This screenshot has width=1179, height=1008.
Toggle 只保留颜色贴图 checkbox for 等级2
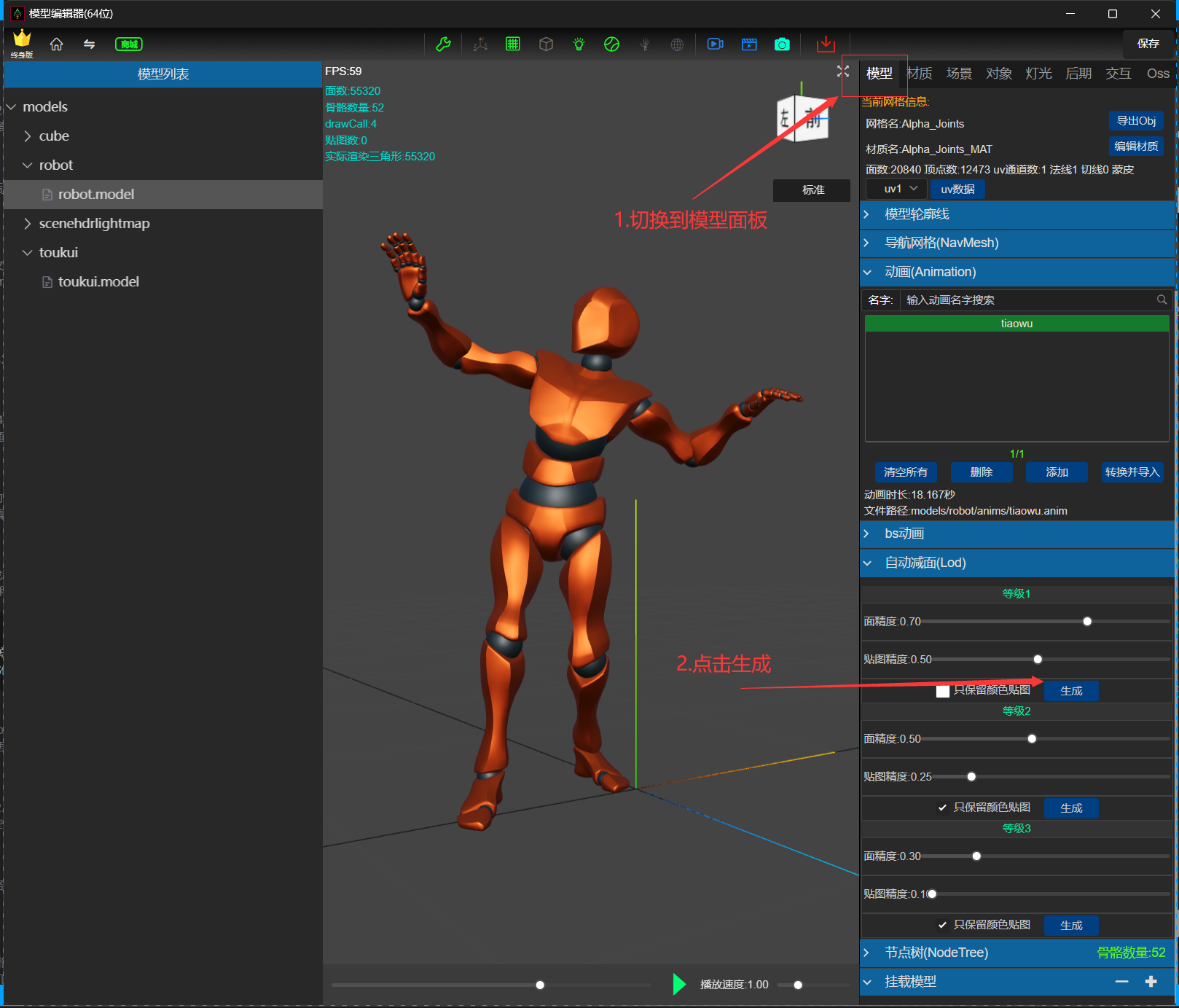coord(942,808)
